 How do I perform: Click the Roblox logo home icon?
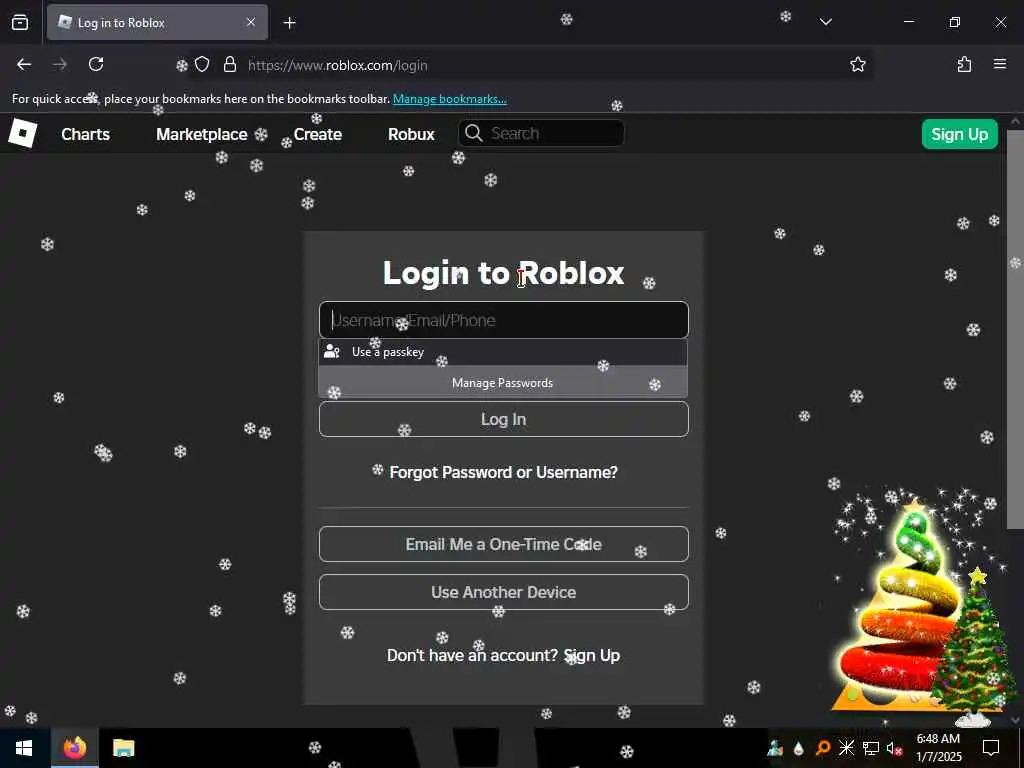click(x=23, y=133)
